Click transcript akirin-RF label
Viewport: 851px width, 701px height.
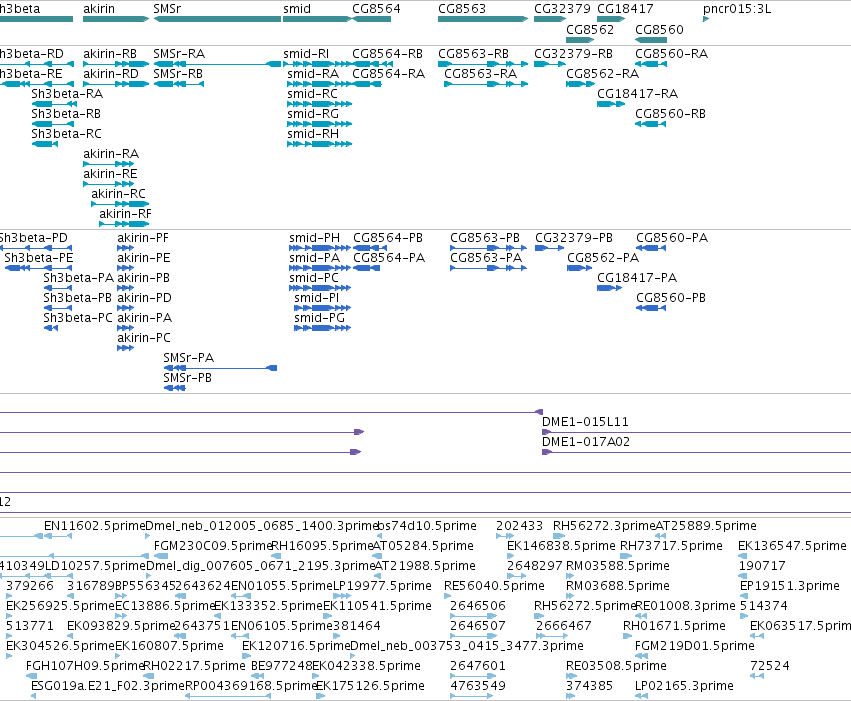(x=125, y=214)
